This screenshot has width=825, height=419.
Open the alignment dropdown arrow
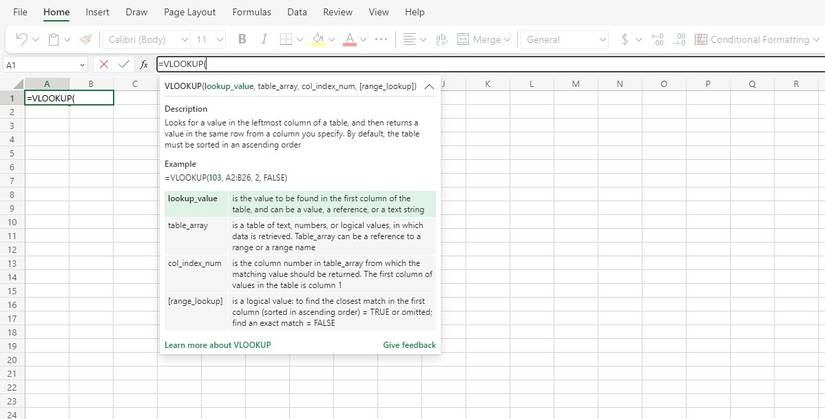[x=423, y=39]
